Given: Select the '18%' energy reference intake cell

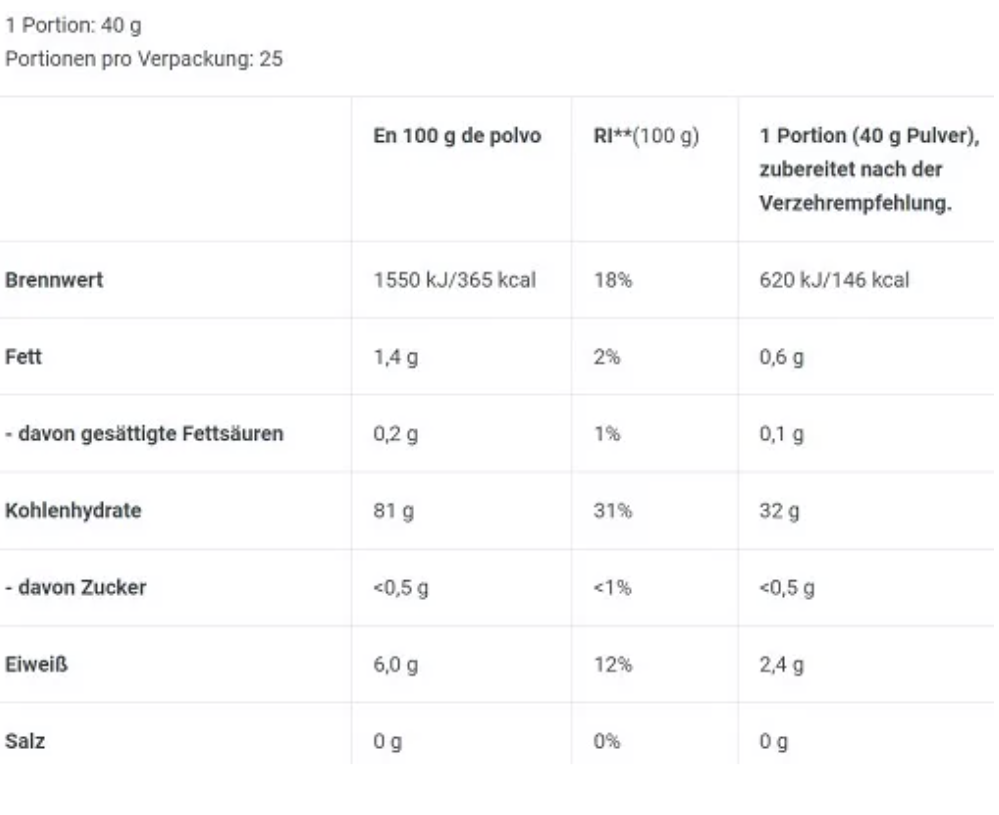Looking at the screenshot, I should [x=612, y=280].
